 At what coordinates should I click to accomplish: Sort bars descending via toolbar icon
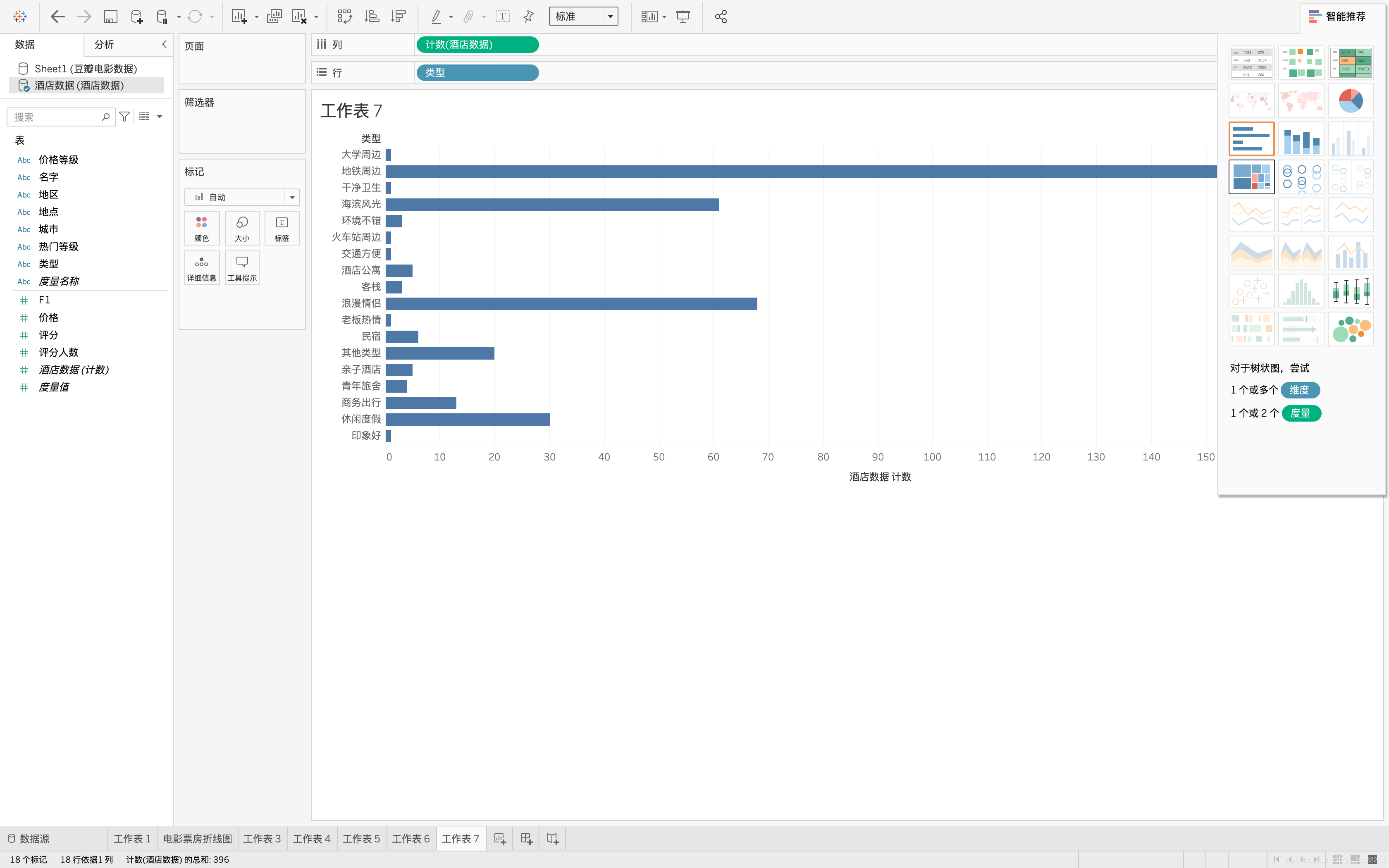pyautogui.click(x=399, y=17)
